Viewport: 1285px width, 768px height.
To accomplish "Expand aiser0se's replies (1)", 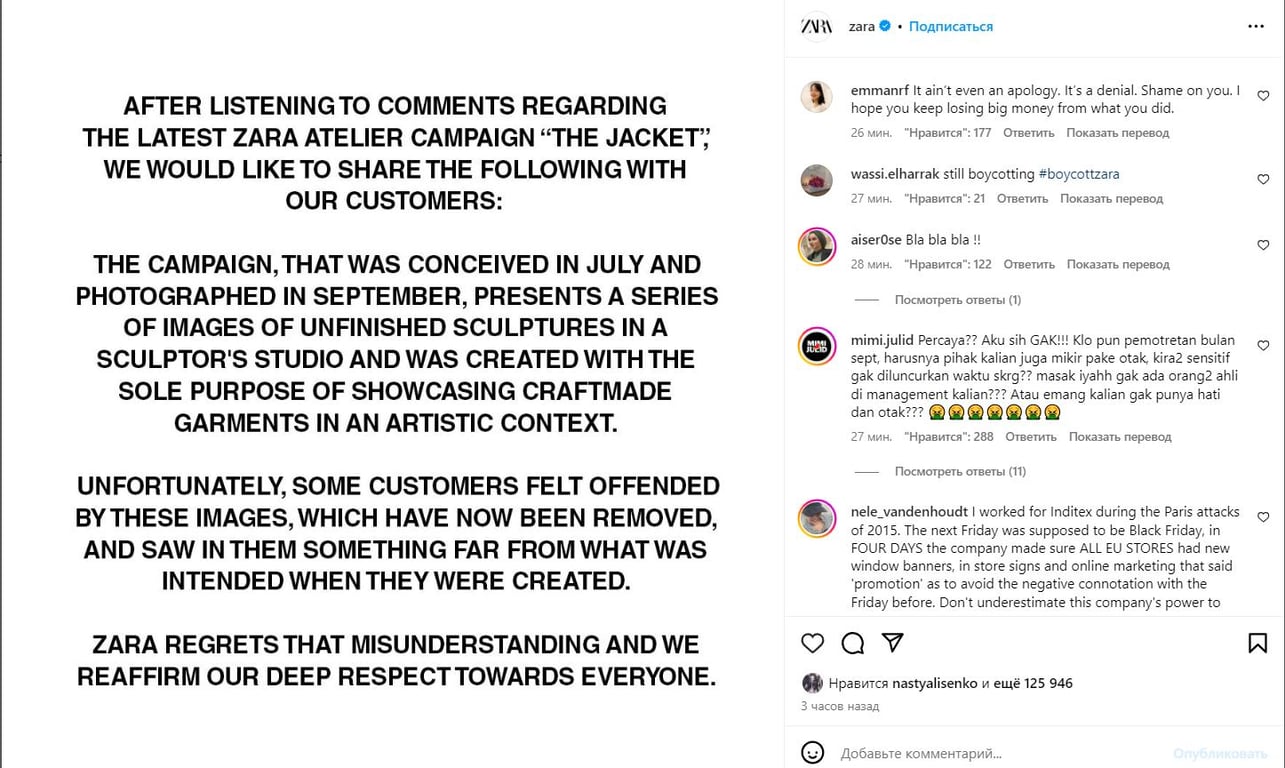I will point(957,300).
